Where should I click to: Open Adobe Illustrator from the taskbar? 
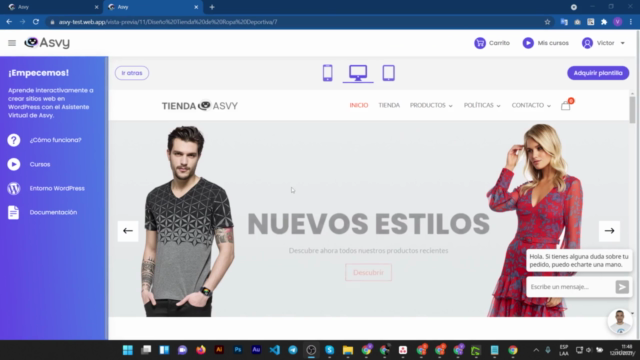pyautogui.click(x=219, y=350)
